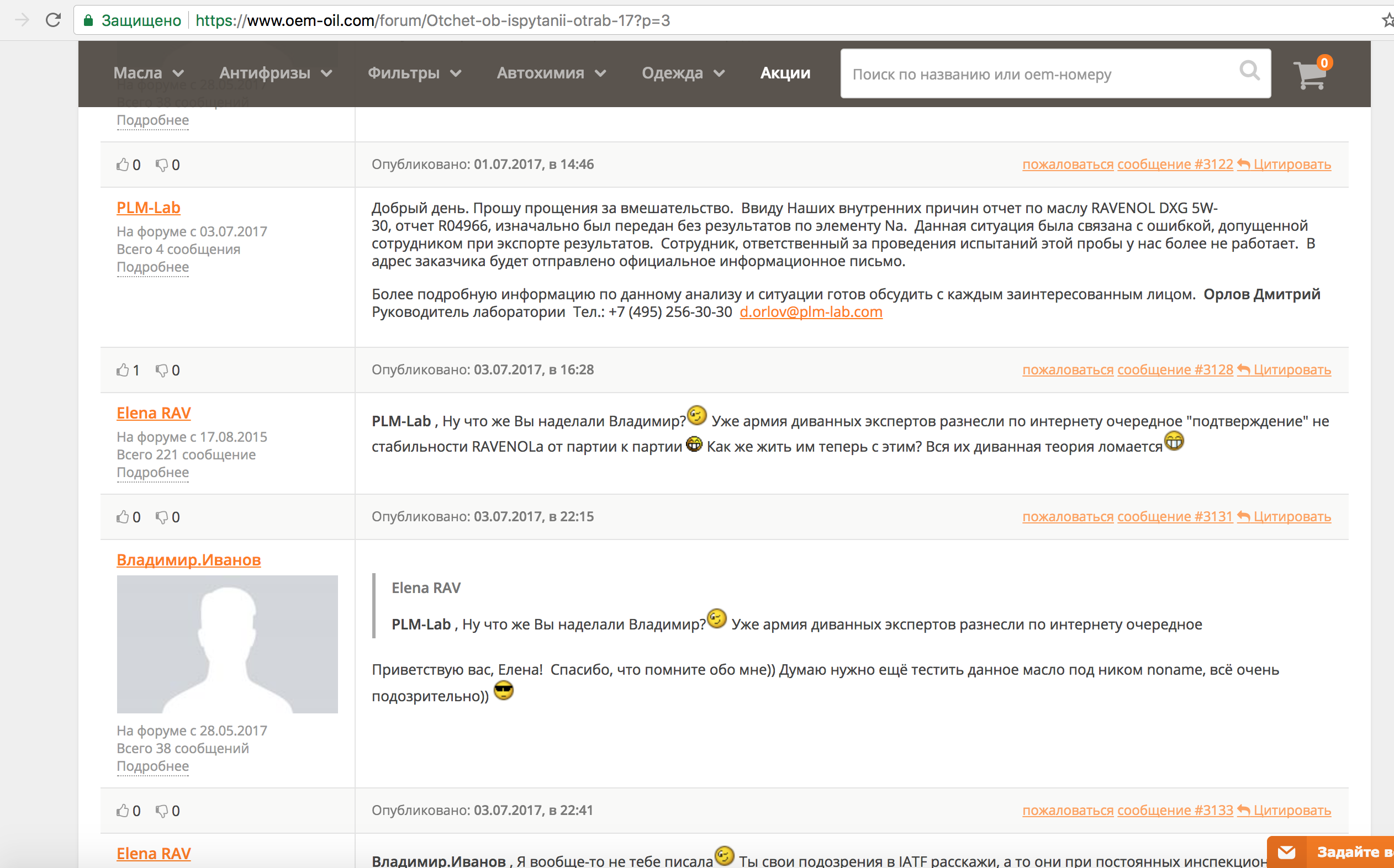Click text На форуме с 17.08.2015
Viewport: 1394px width, 868px height.
(x=192, y=437)
